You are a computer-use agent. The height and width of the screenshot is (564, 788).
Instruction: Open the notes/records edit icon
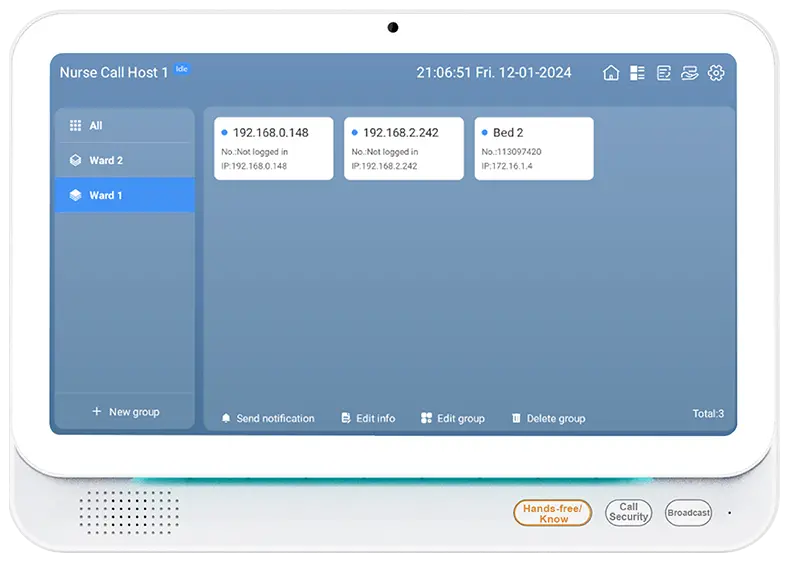point(663,73)
